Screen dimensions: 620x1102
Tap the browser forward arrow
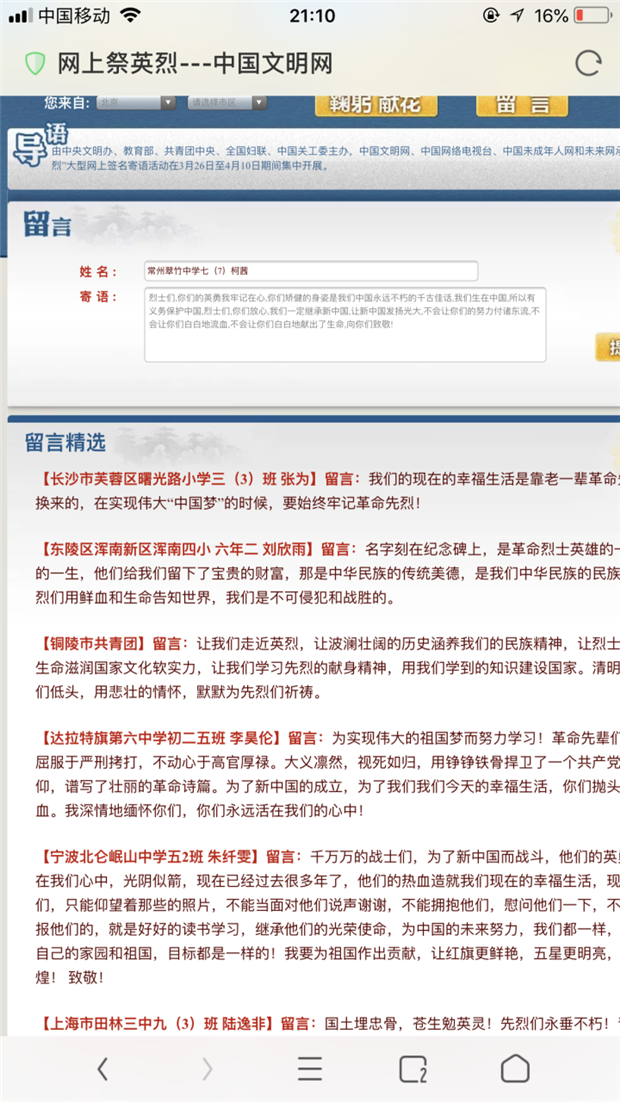[207, 1069]
